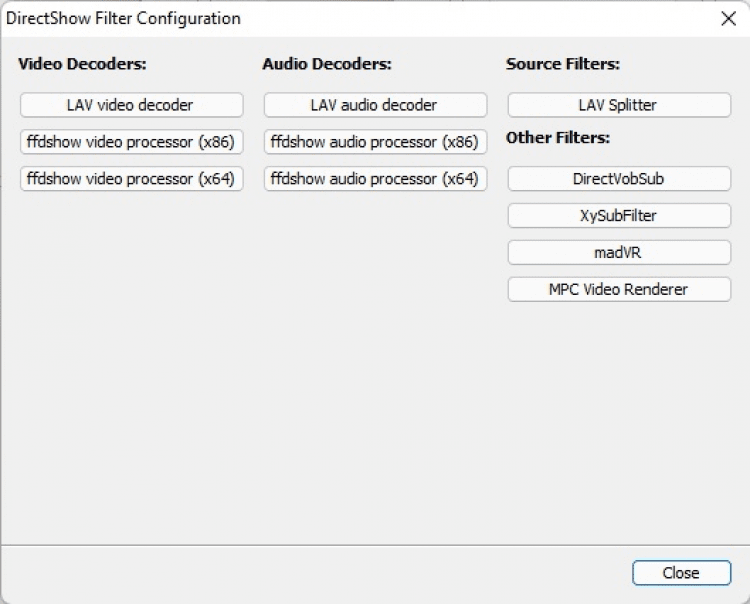
Task: Open XySubFilter configuration
Action: (x=619, y=216)
